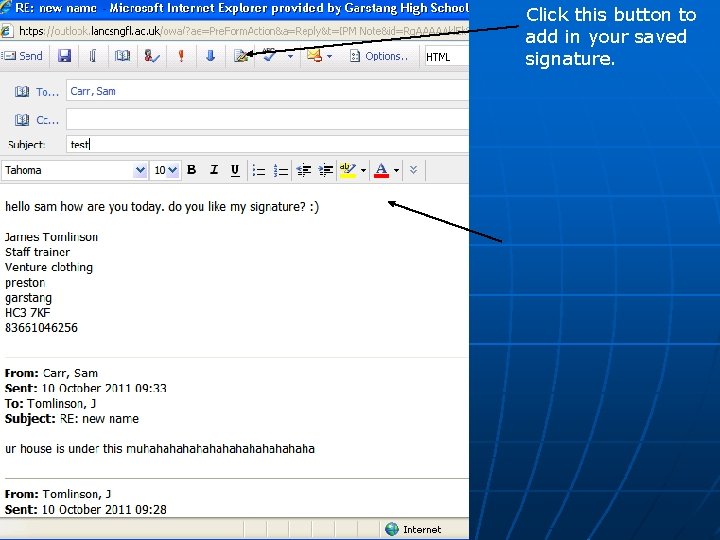Viewport: 720px width, 540px height.
Task: Toggle Underline formatting
Action: [x=235, y=170]
